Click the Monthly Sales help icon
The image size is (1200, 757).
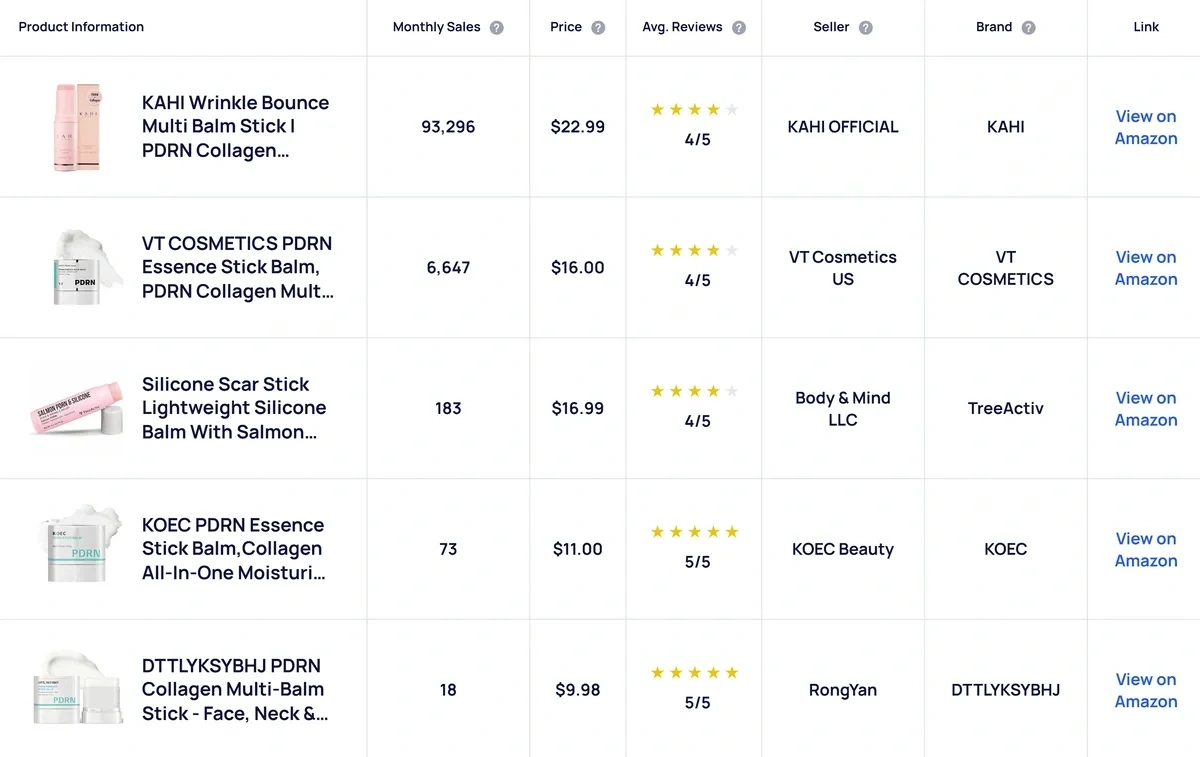[497, 28]
